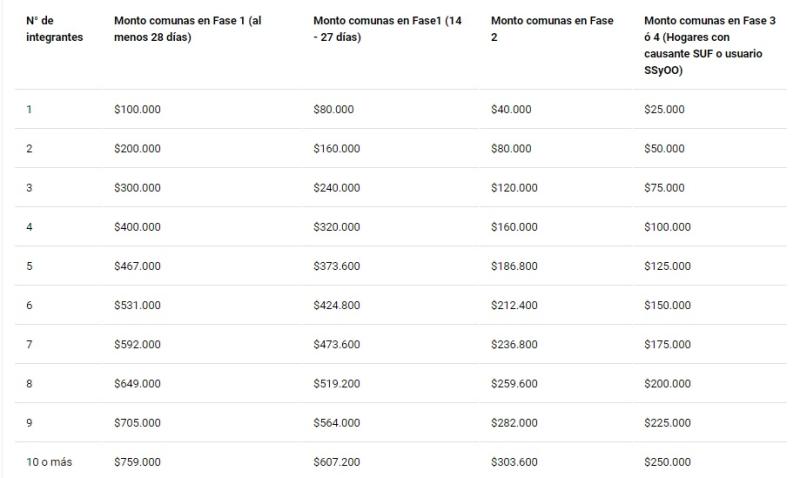
Task: Click the "10 o más" row label
Action: [49, 462]
